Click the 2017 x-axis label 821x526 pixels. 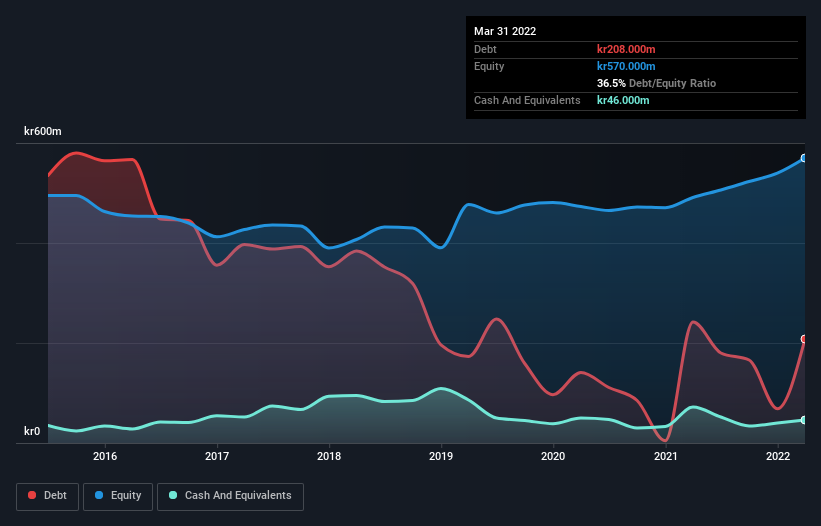pos(217,456)
